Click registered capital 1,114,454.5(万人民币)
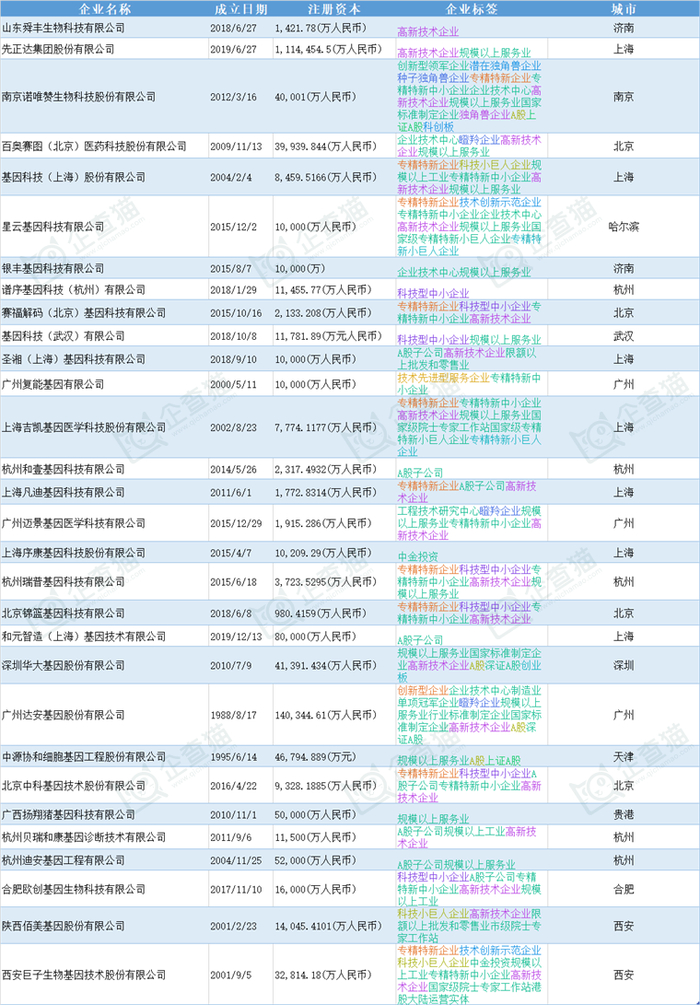The height and width of the screenshot is (1005, 700). click(328, 49)
